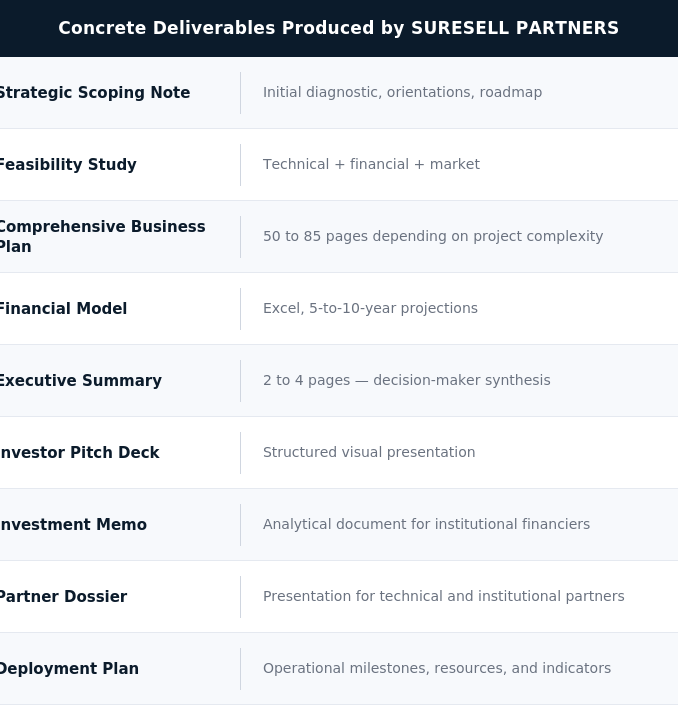Click the 'Operational milestones, resources, and indicators' text
This screenshot has width=678, height=705.
coord(437,668)
